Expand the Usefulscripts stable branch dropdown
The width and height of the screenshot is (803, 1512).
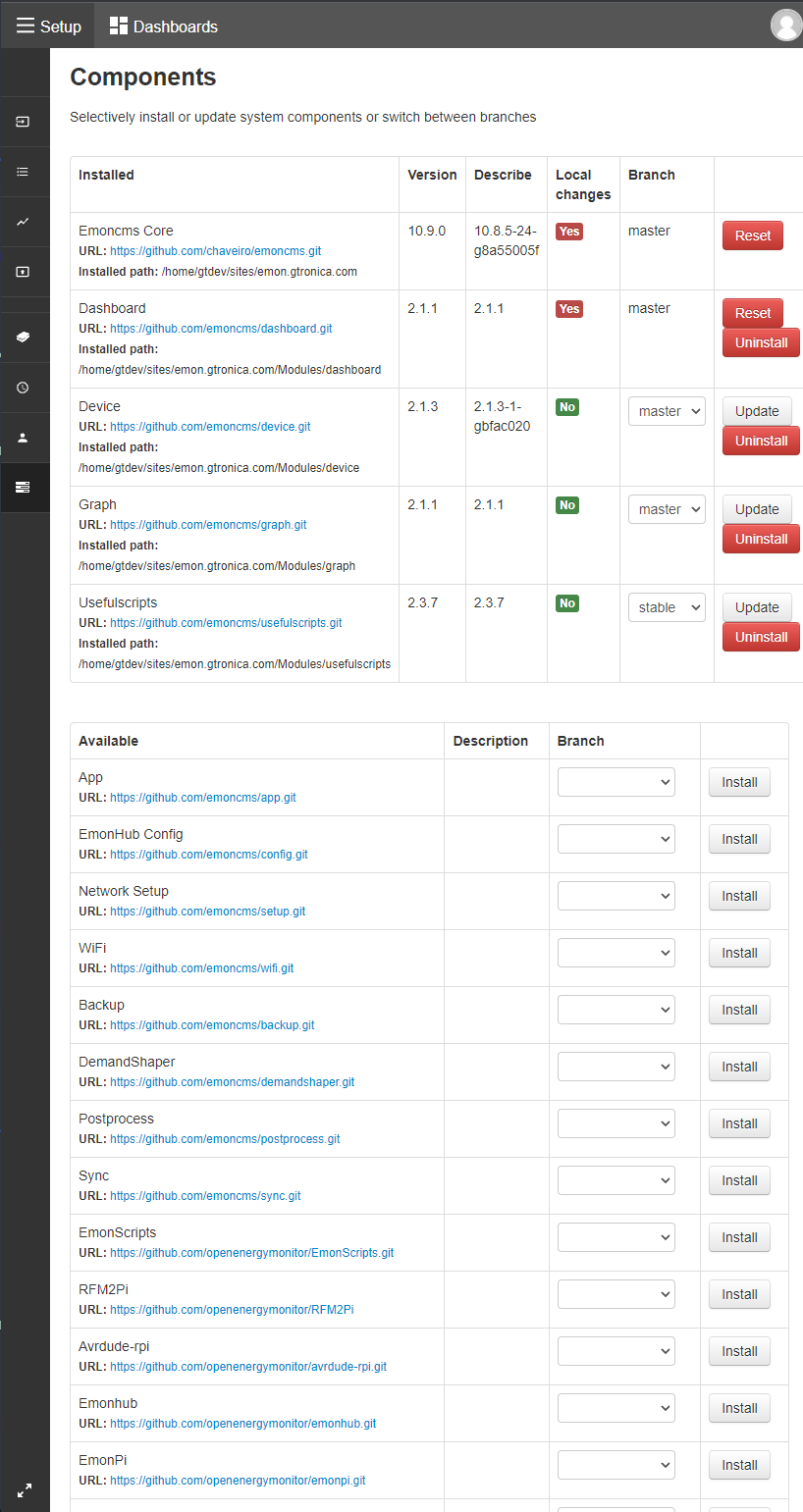(x=667, y=607)
